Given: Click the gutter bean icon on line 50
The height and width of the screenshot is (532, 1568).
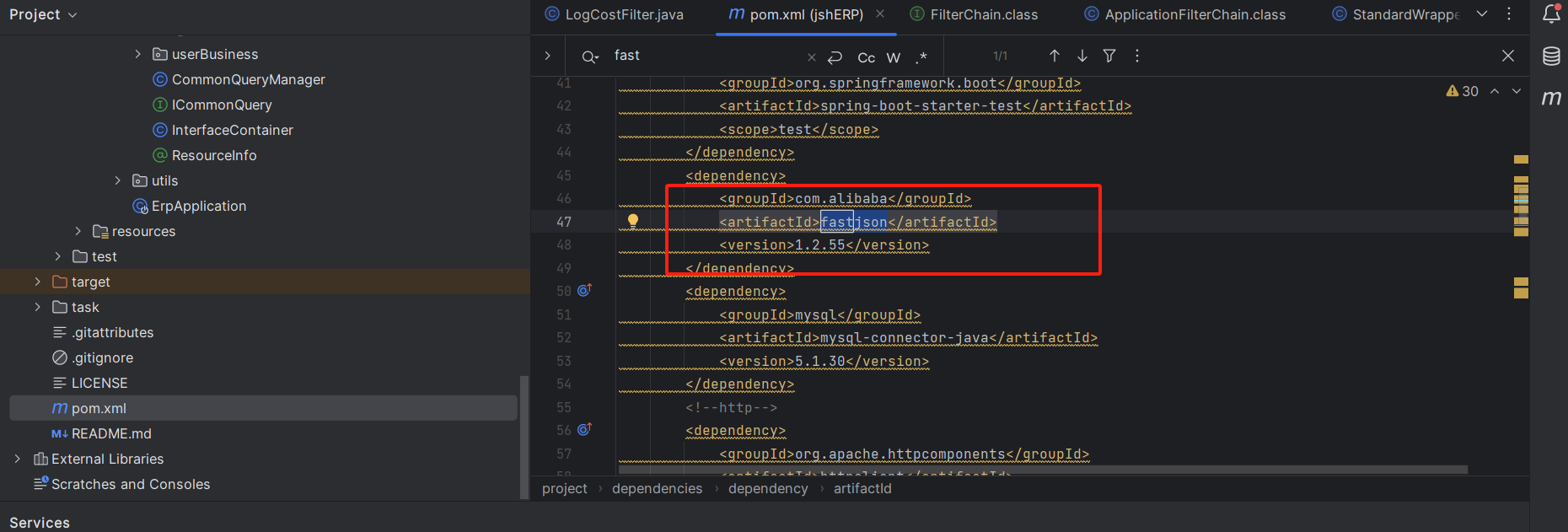Looking at the screenshot, I should click(x=584, y=291).
